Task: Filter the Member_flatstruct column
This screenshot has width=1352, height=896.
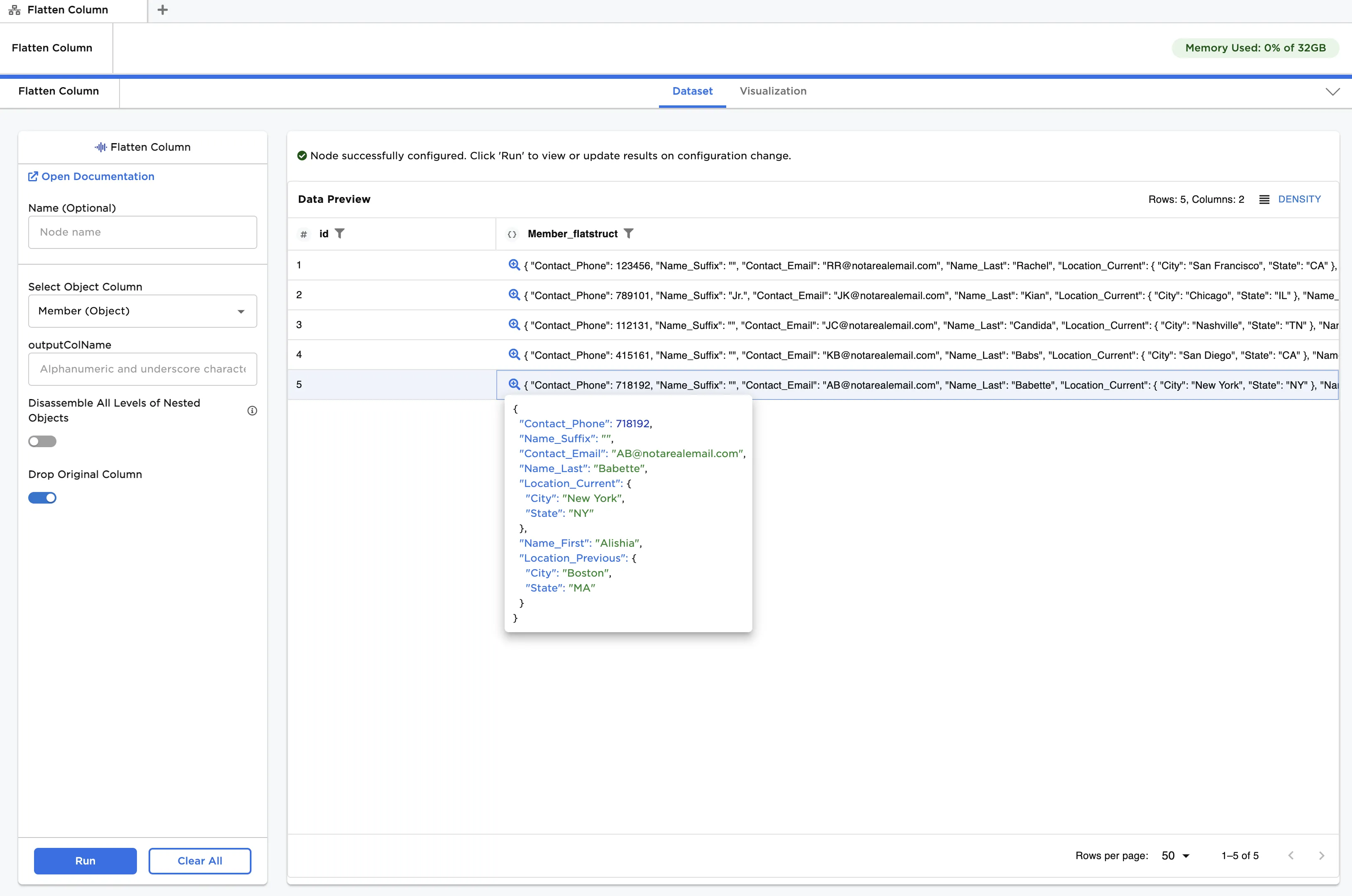Action: (628, 234)
